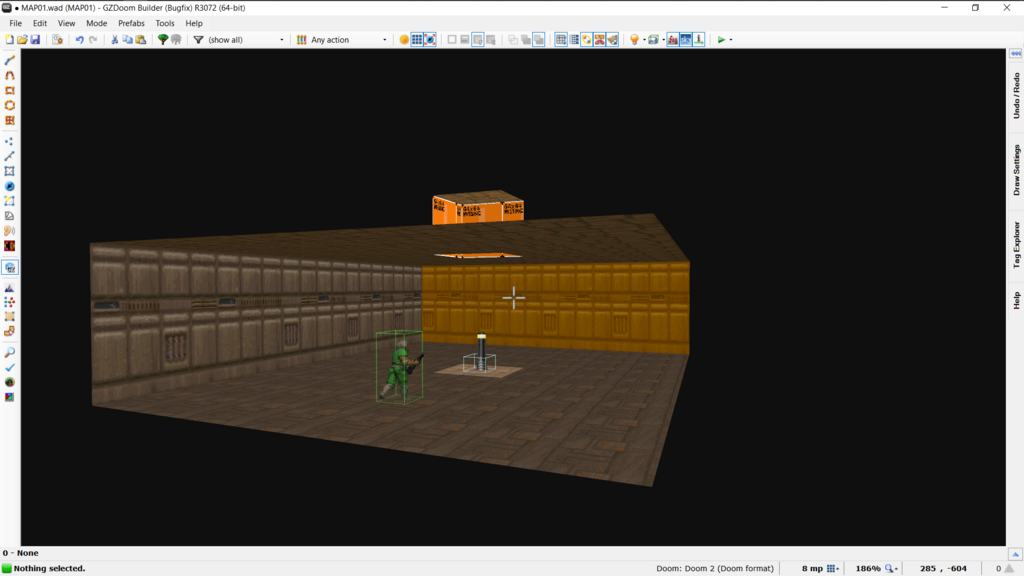The height and width of the screenshot is (576, 1024).
Task: Open the Prefabs menu
Action: (x=131, y=23)
